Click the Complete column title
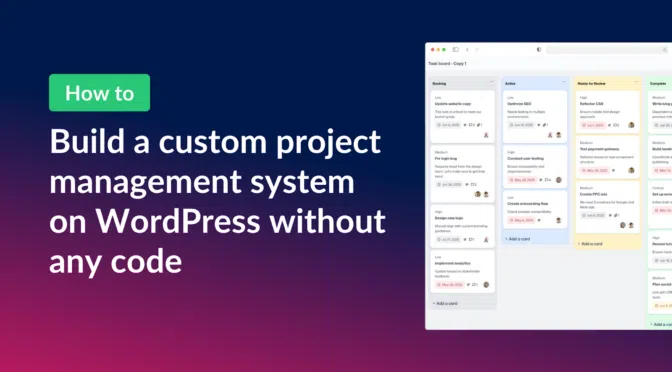This screenshot has width=672, height=372. coord(658,84)
